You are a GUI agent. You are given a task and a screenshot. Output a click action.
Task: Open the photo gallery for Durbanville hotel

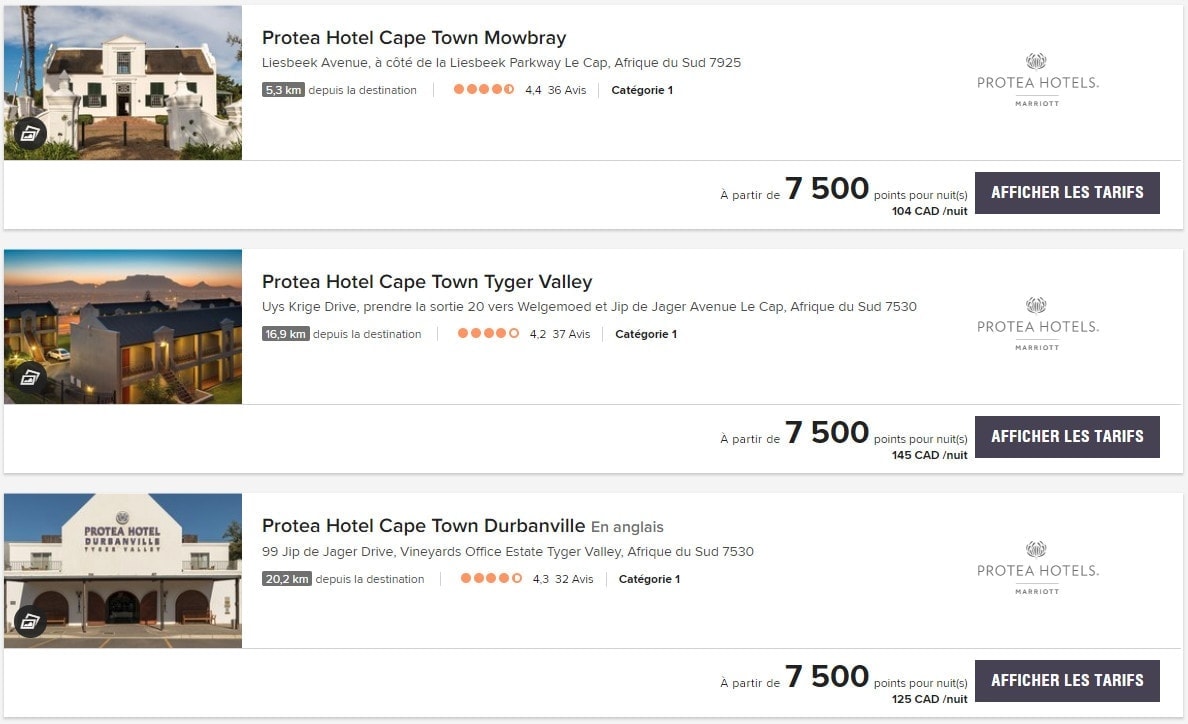point(31,623)
